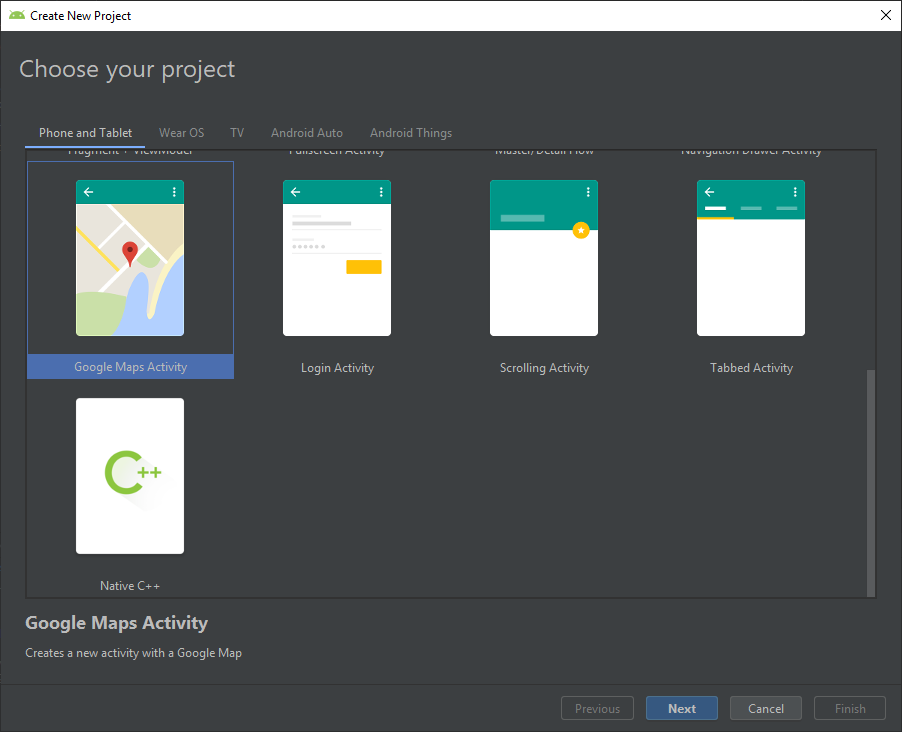Choose the Login Activity template preview

[337, 258]
